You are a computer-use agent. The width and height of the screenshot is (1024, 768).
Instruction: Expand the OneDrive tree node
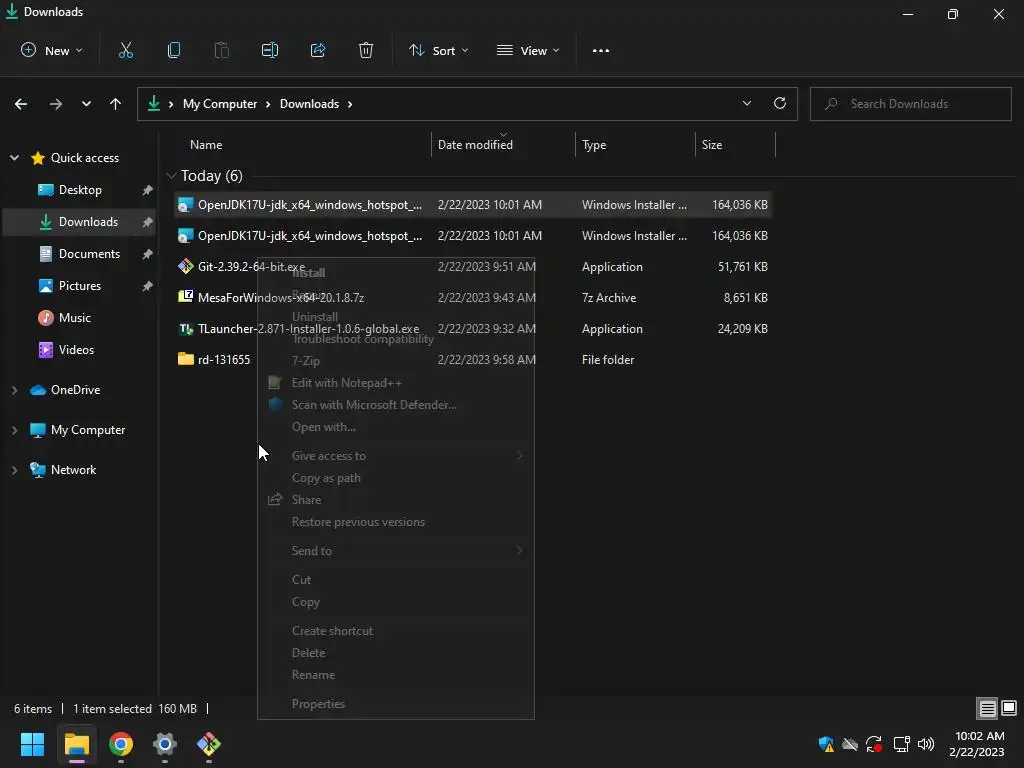coord(14,390)
